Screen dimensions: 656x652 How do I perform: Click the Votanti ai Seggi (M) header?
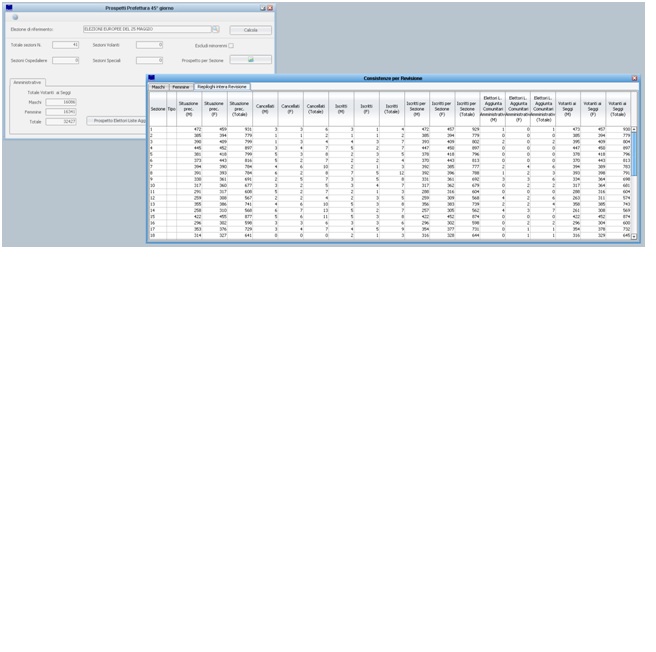pyautogui.click(x=568, y=109)
